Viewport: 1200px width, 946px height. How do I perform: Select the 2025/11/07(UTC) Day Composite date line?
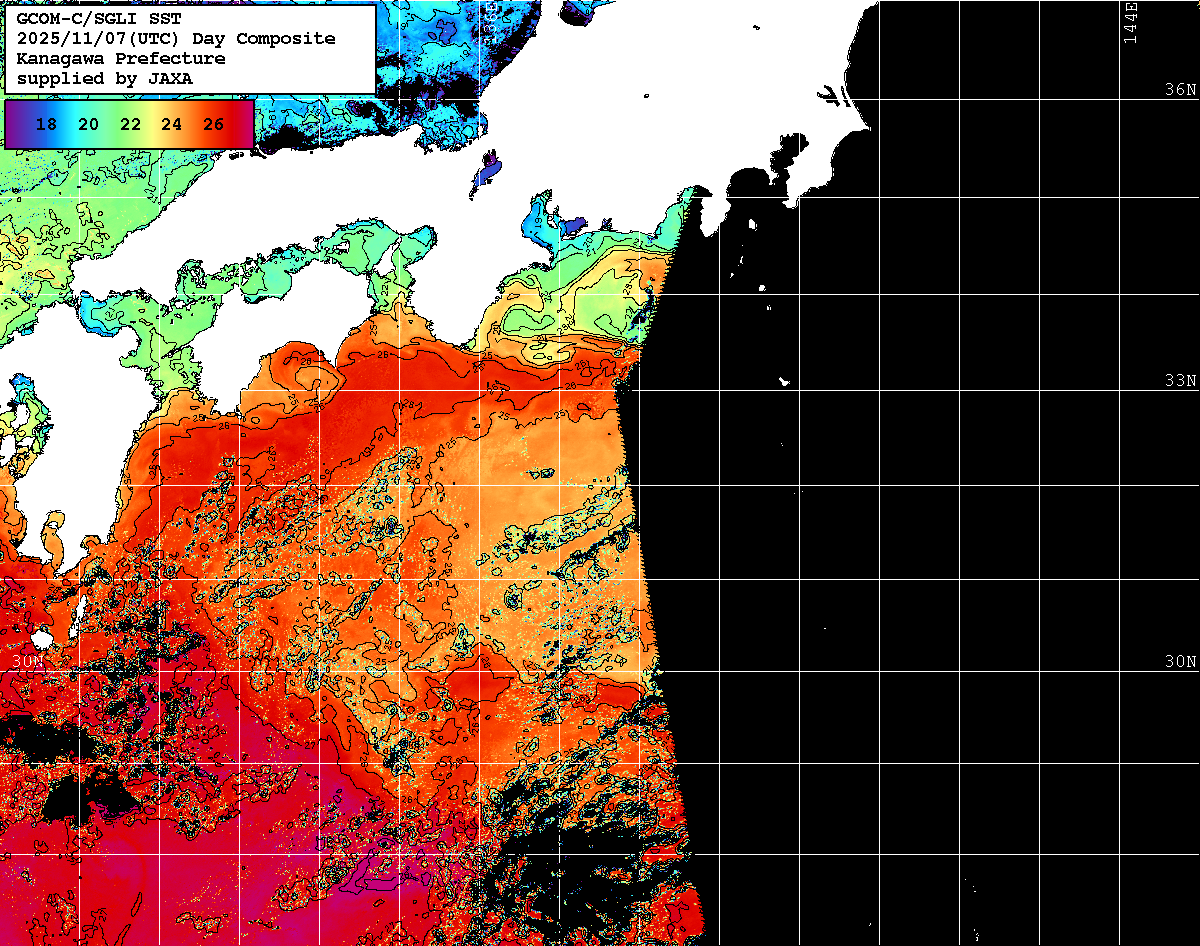[x=176, y=39]
